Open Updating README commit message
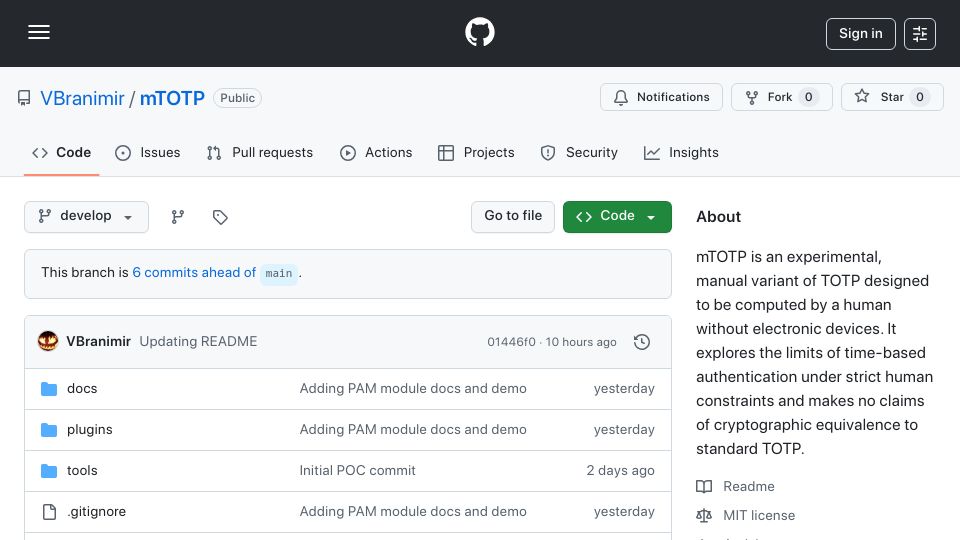This screenshot has width=960, height=540. pyautogui.click(x=198, y=342)
